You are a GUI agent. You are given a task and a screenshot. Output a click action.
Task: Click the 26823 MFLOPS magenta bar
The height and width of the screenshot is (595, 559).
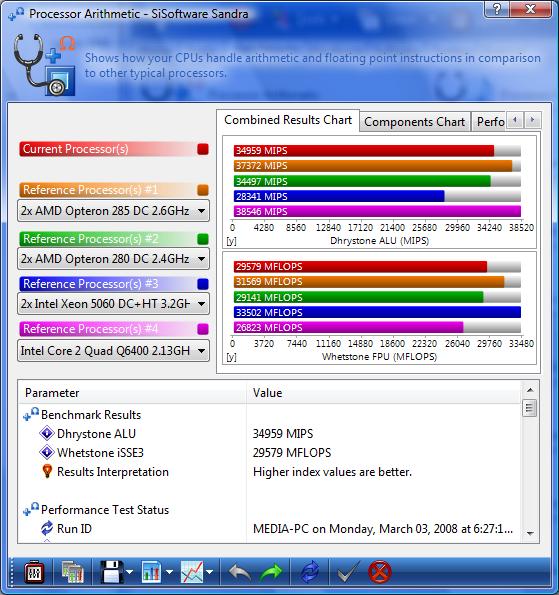point(348,327)
